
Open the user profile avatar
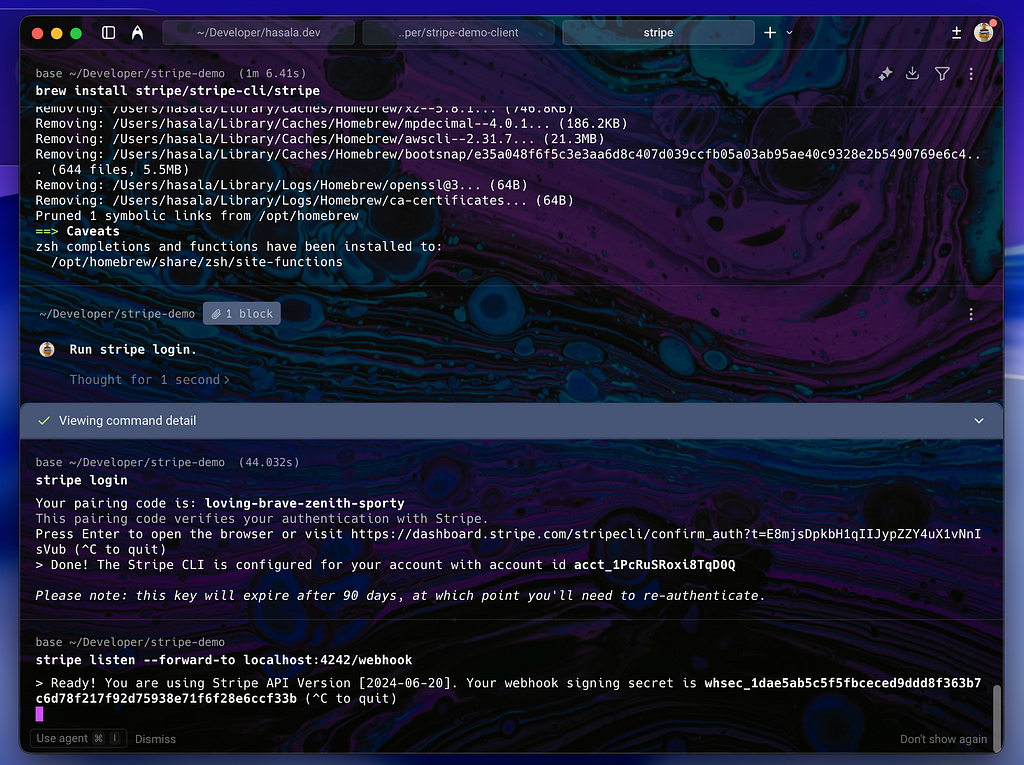click(x=984, y=32)
